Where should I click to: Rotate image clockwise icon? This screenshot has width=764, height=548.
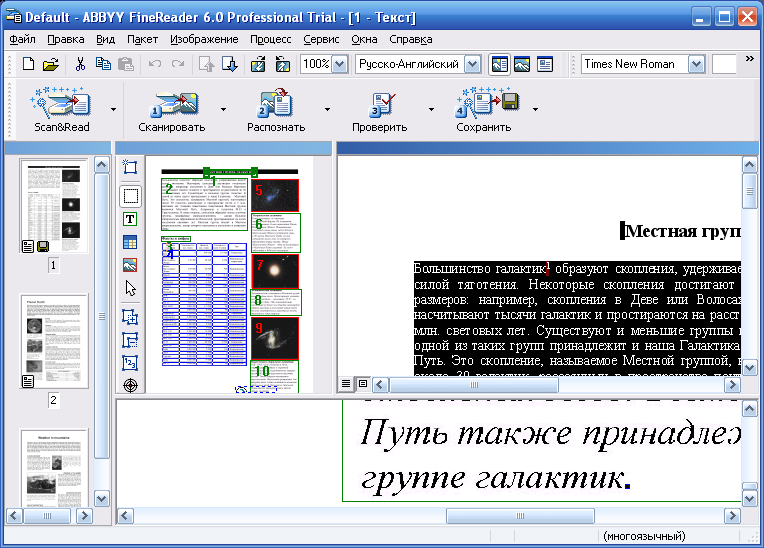282,64
